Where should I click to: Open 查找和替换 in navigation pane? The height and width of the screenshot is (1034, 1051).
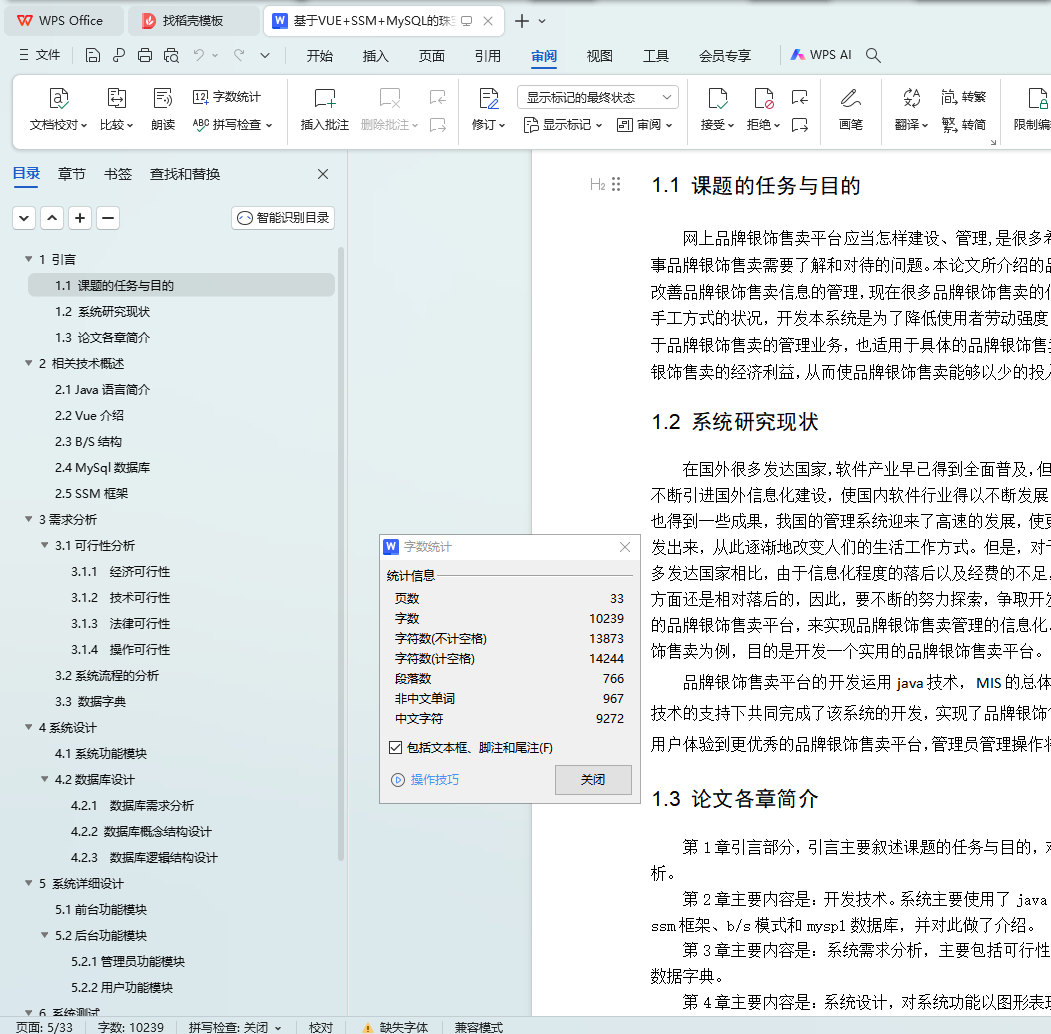pos(185,174)
